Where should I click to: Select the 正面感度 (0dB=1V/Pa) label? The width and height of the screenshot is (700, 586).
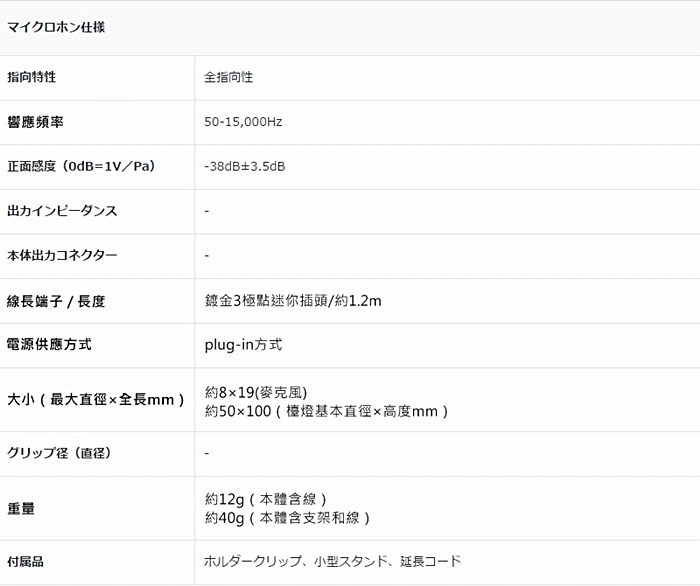tap(81, 166)
